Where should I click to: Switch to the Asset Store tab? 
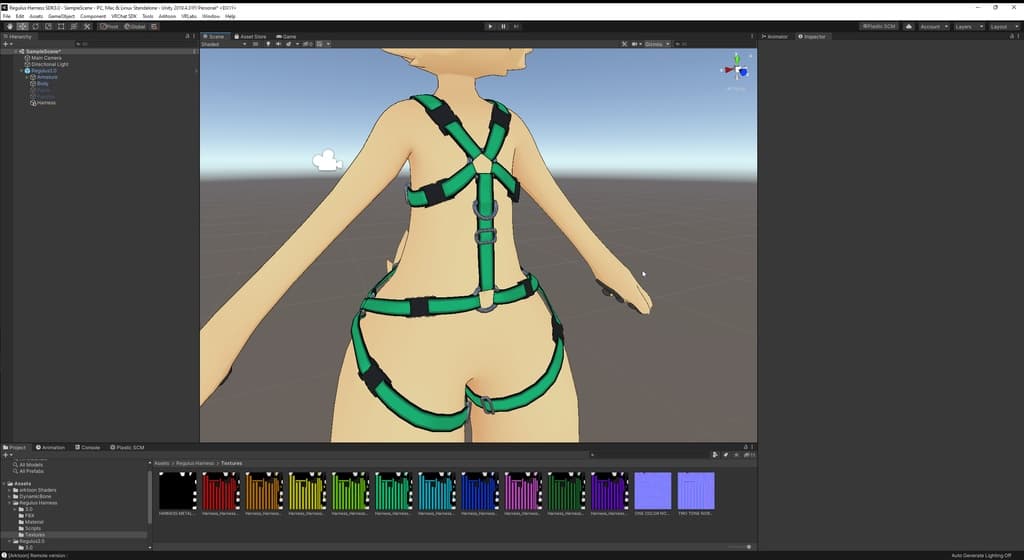(251, 36)
